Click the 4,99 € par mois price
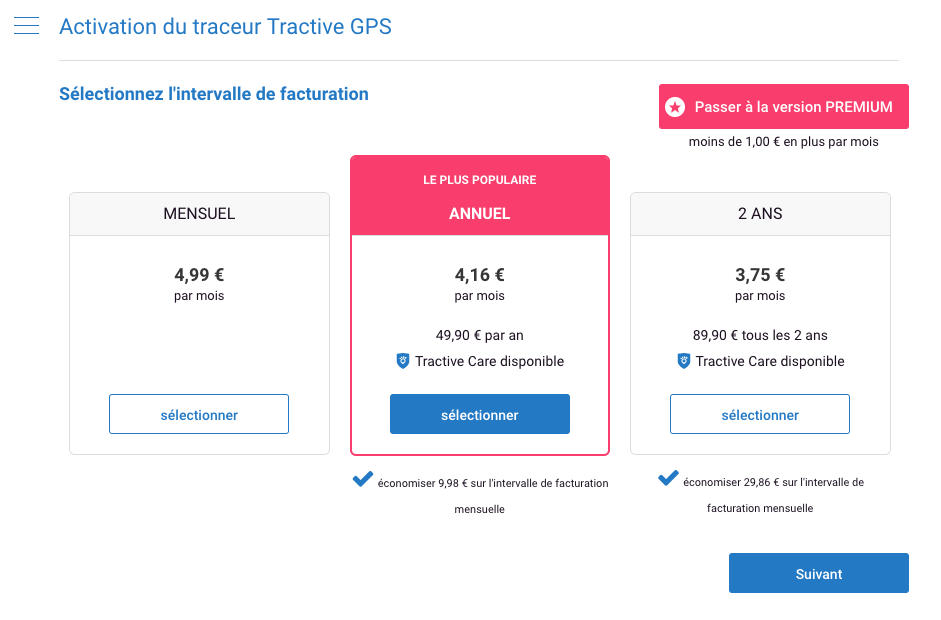The height and width of the screenshot is (620, 941). point(199,284)
